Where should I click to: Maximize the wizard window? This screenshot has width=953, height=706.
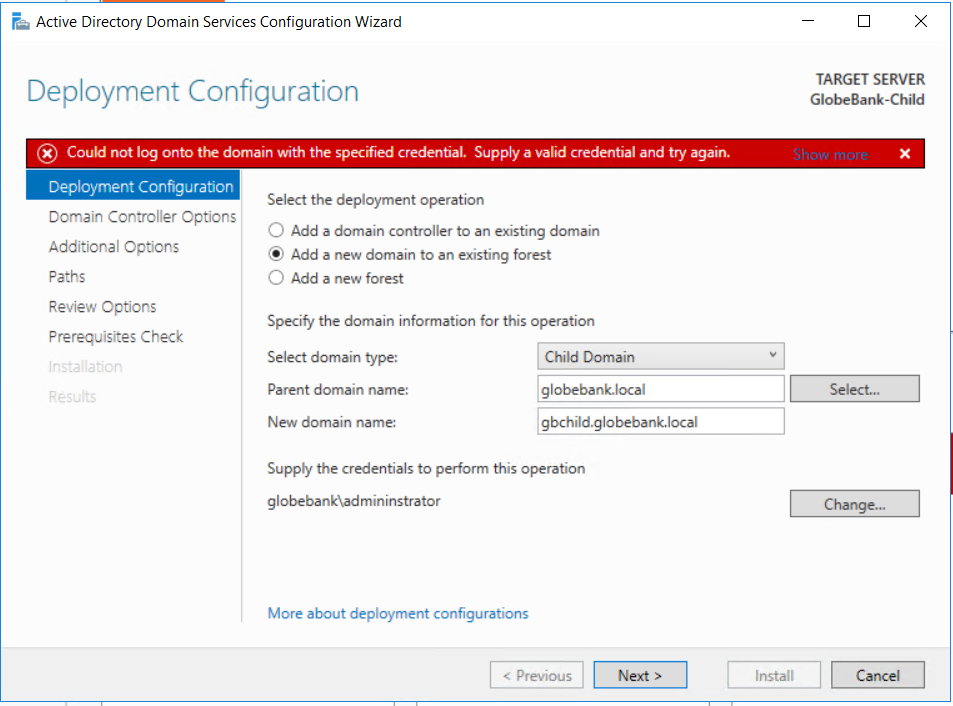click(x=864, y=21)
